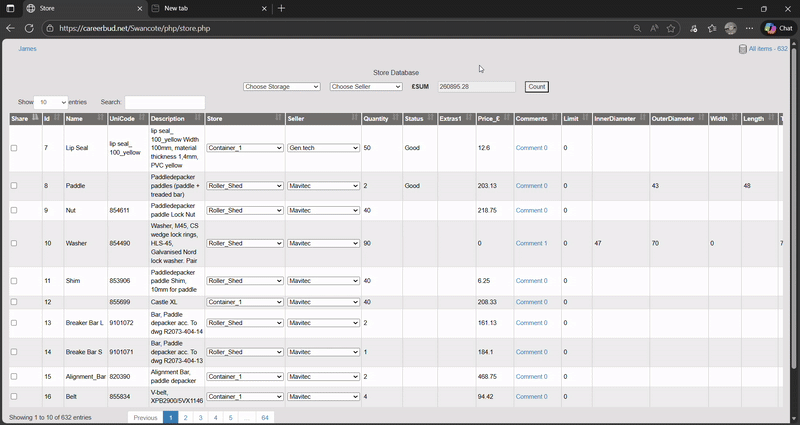Select the Share checkbox for Belt row

coord(14,397)
